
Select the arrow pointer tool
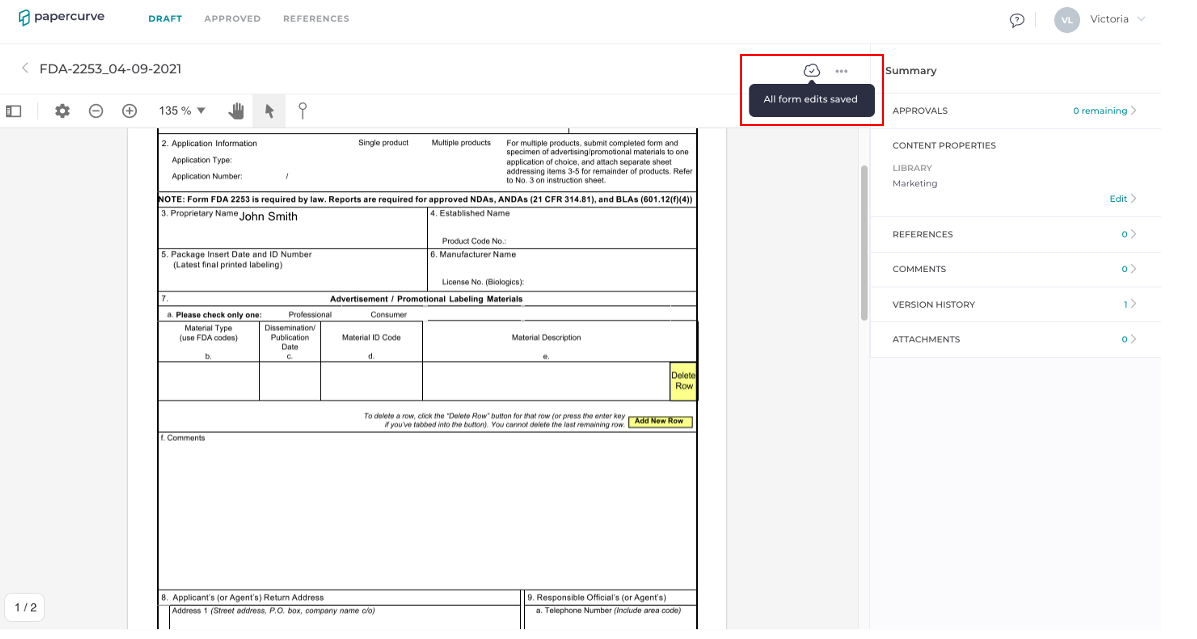click(269, 111)
